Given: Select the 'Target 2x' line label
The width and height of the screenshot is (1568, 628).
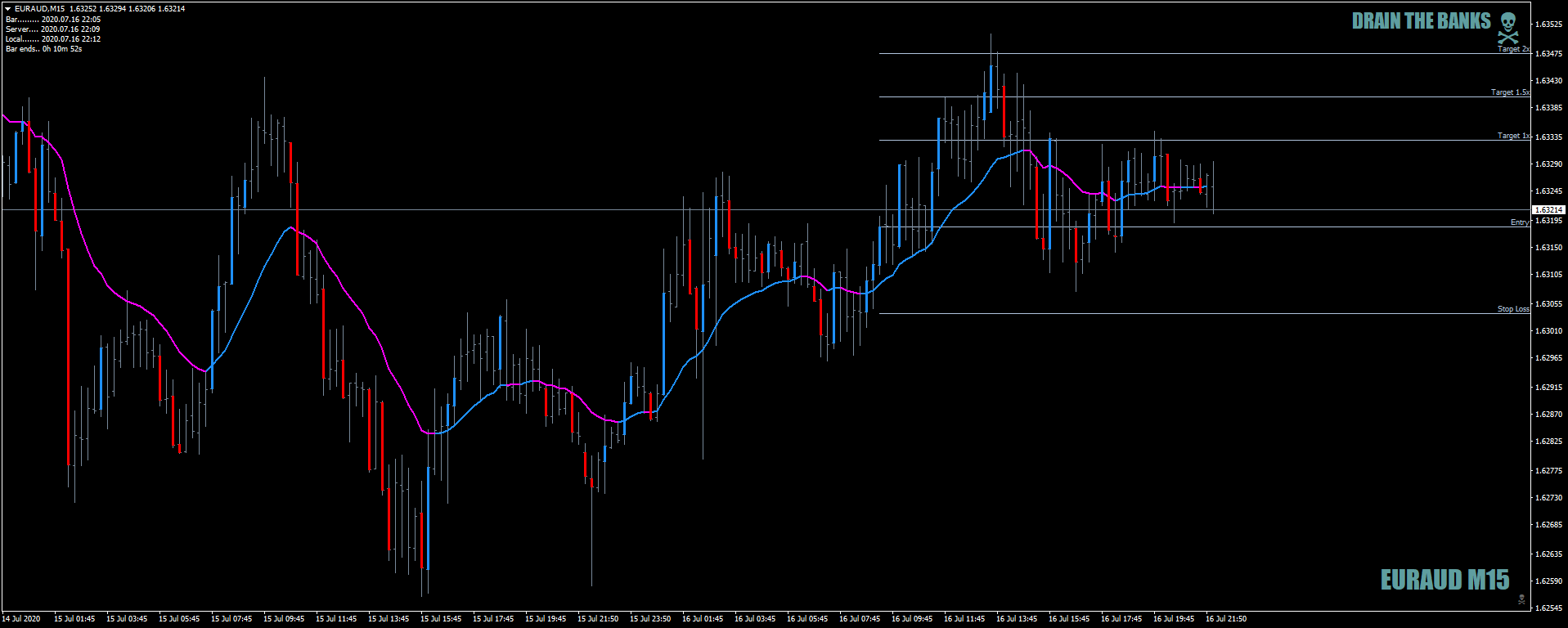Looking at the screenshot, I should [1513, 49].
